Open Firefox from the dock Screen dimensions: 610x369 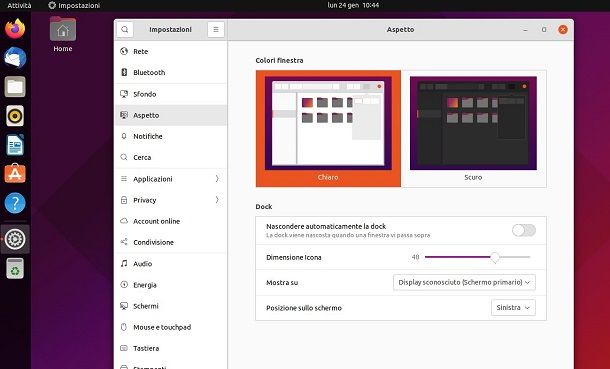pos(15,28)
